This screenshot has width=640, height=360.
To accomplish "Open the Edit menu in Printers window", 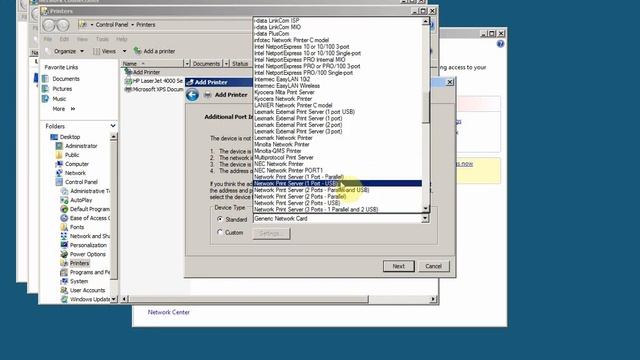I will [64, 39].
